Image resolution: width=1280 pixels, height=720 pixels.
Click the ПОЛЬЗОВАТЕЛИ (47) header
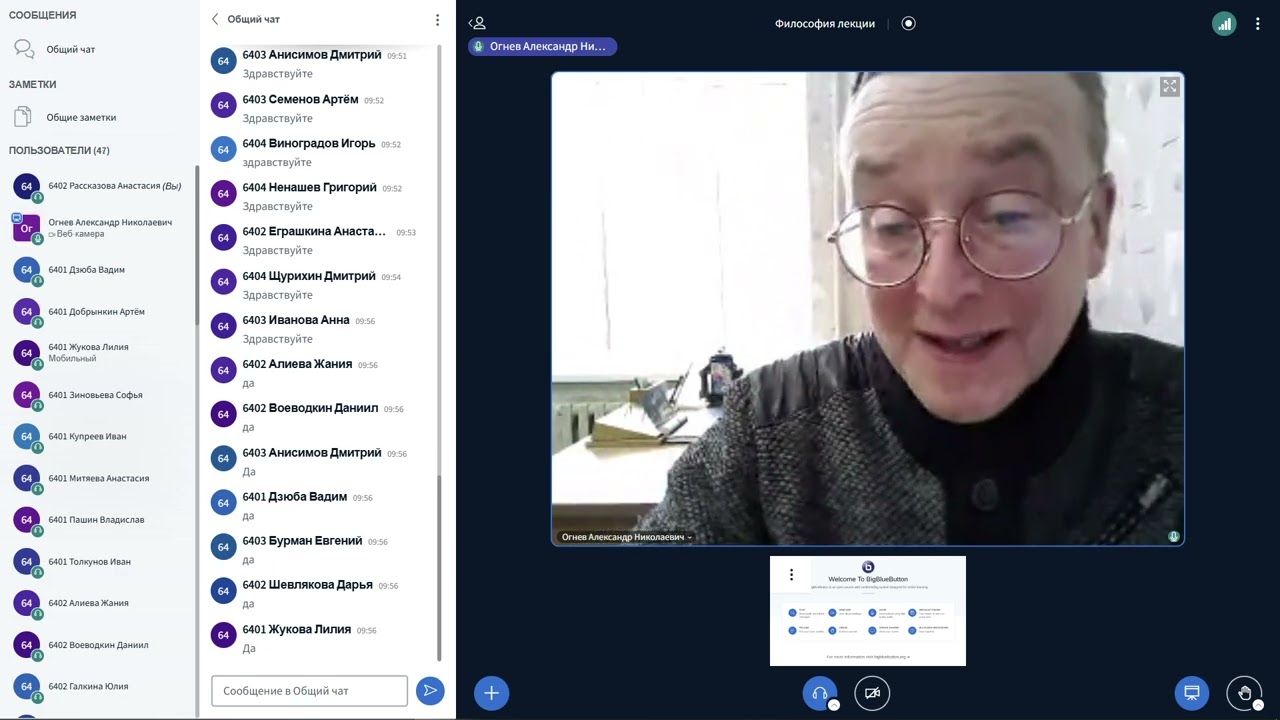60,151
